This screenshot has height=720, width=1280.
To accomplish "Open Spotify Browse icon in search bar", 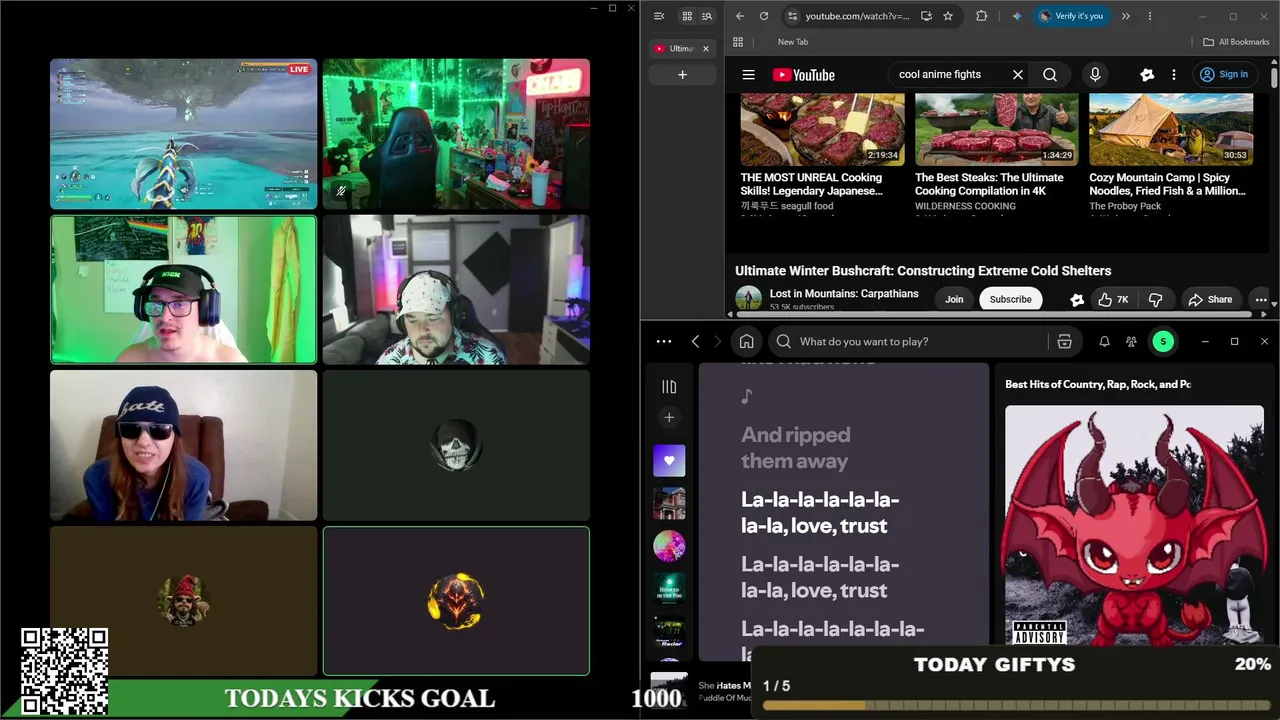I will point(1064,341).
